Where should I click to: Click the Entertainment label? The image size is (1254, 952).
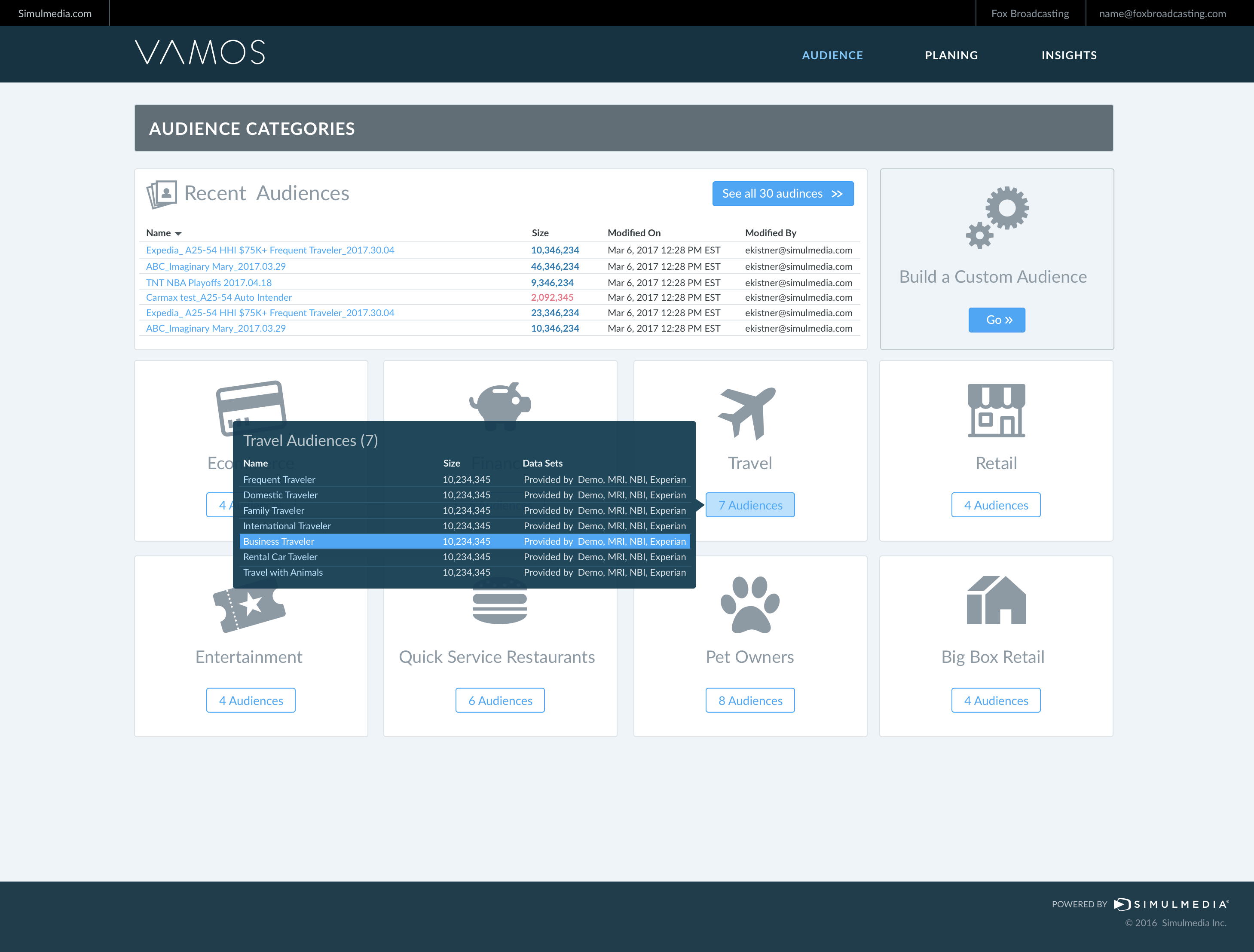tap(249, 657)
